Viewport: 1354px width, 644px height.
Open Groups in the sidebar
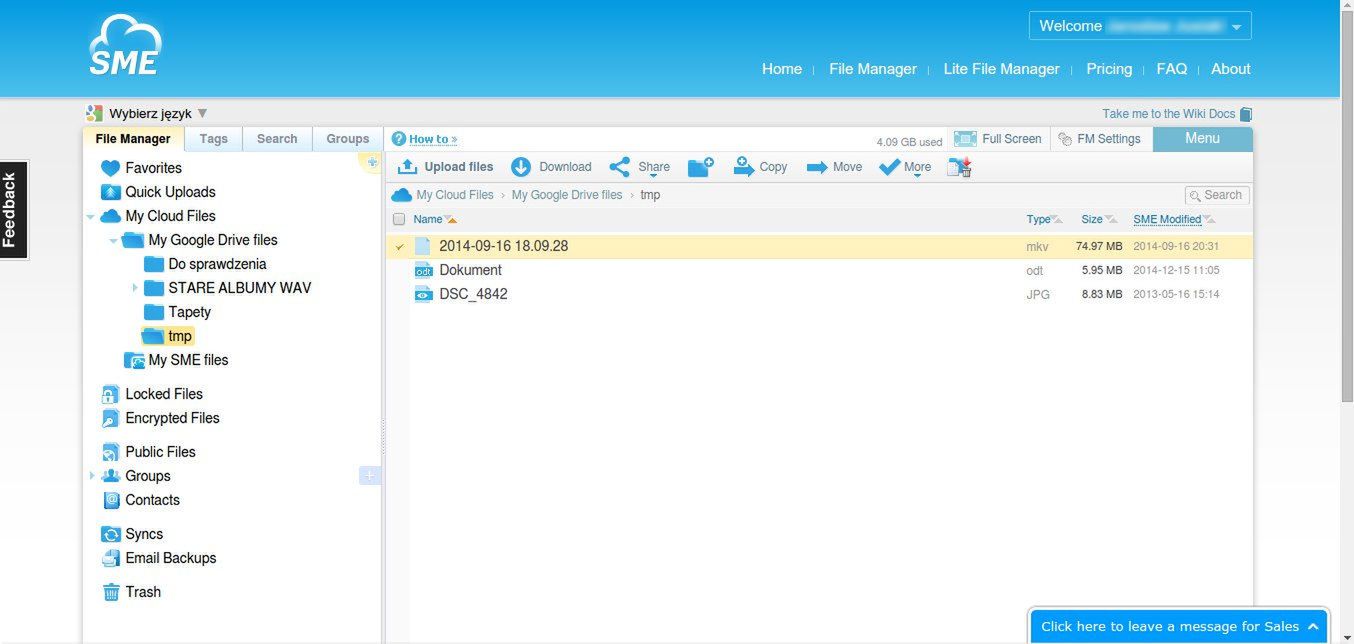[x=137, y=476]
